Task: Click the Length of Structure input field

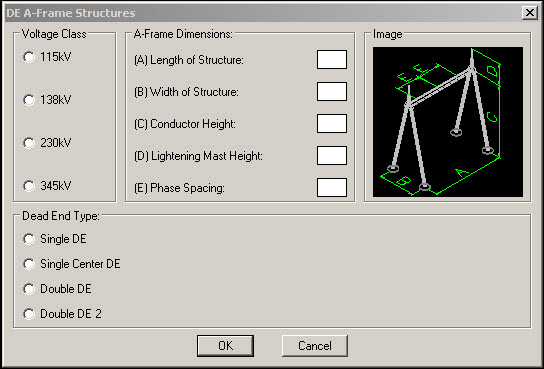Action: 332,60
